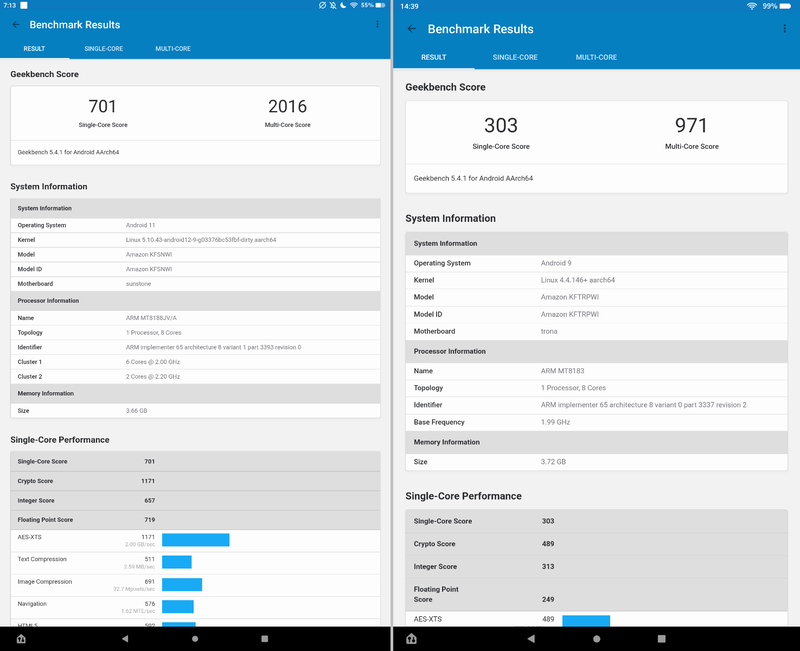Go back from right Benchmark Results screen

coord(412,29)
